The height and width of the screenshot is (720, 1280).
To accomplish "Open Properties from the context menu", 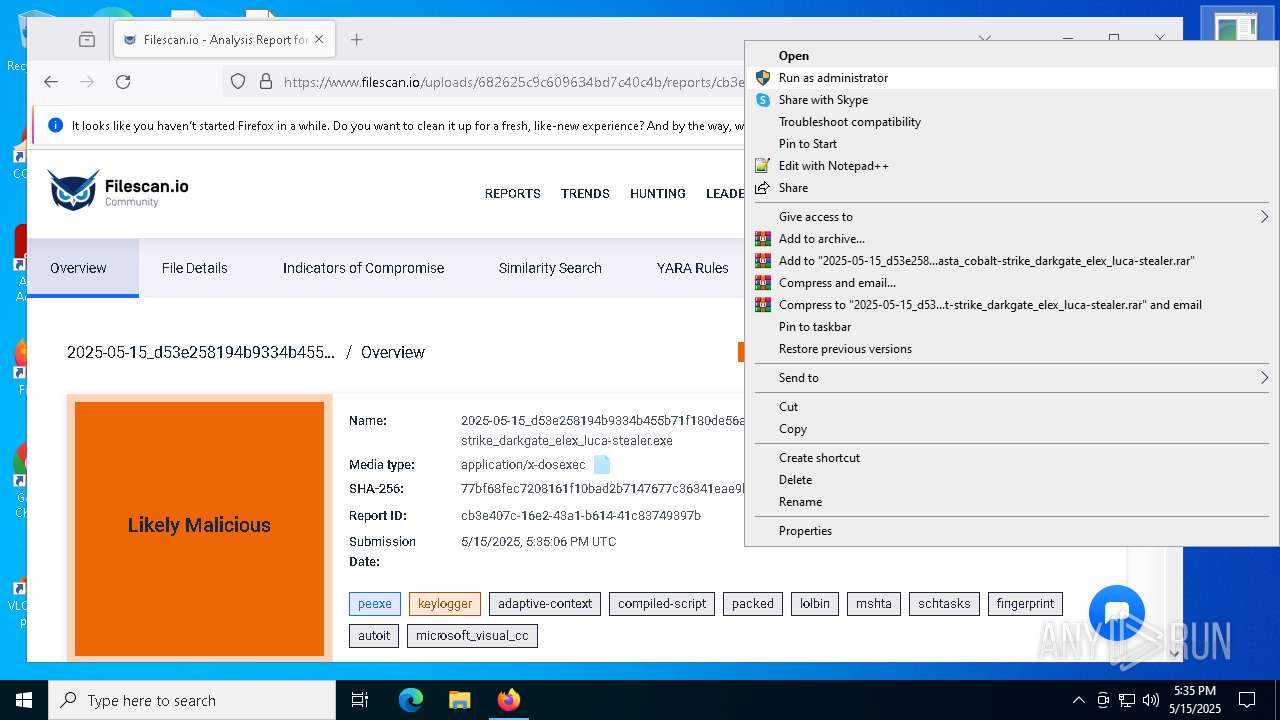I will [x=1012, y=530].
